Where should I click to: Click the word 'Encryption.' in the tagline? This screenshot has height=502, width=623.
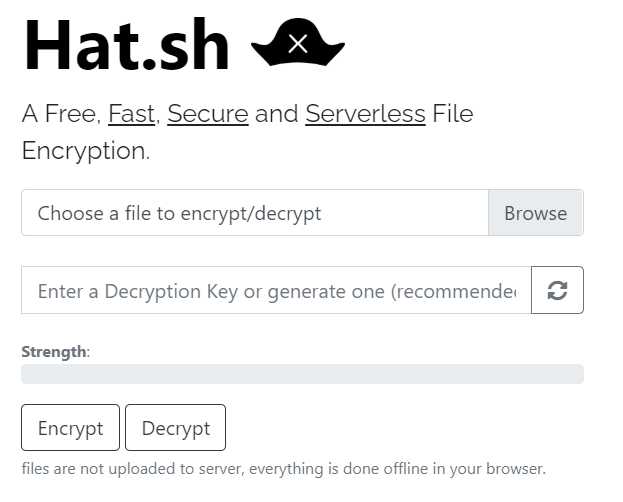click(x=86, y=151)
